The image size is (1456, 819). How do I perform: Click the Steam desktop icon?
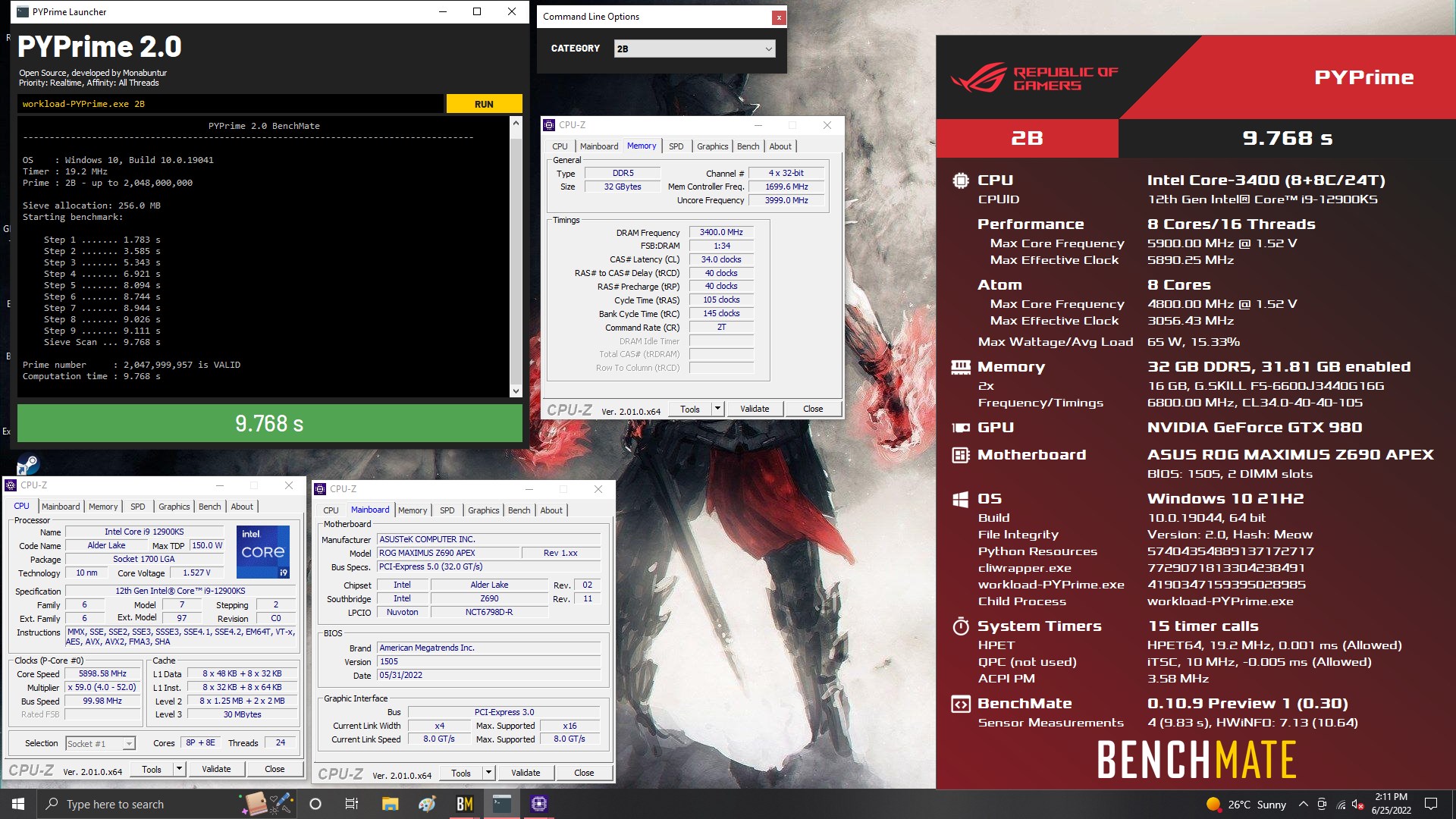click(x=27, y=464)
